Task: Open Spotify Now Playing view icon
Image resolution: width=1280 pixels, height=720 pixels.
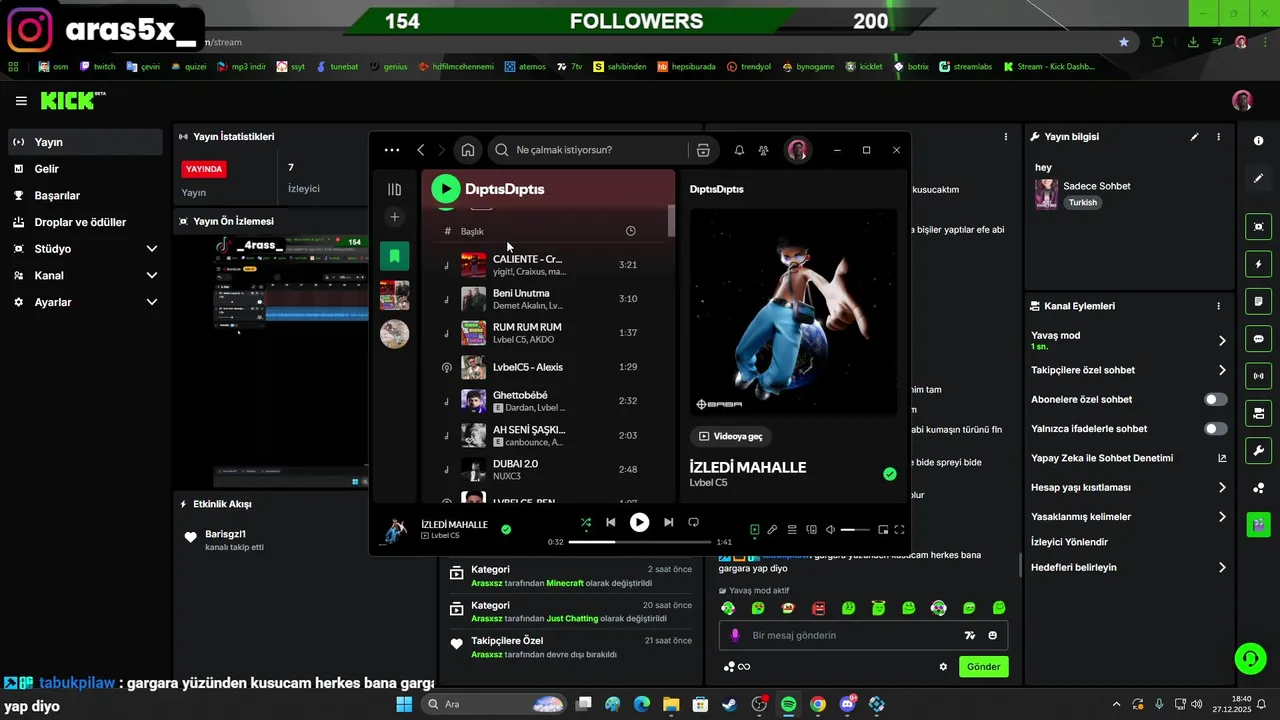Action: click(x=755, y=530)
